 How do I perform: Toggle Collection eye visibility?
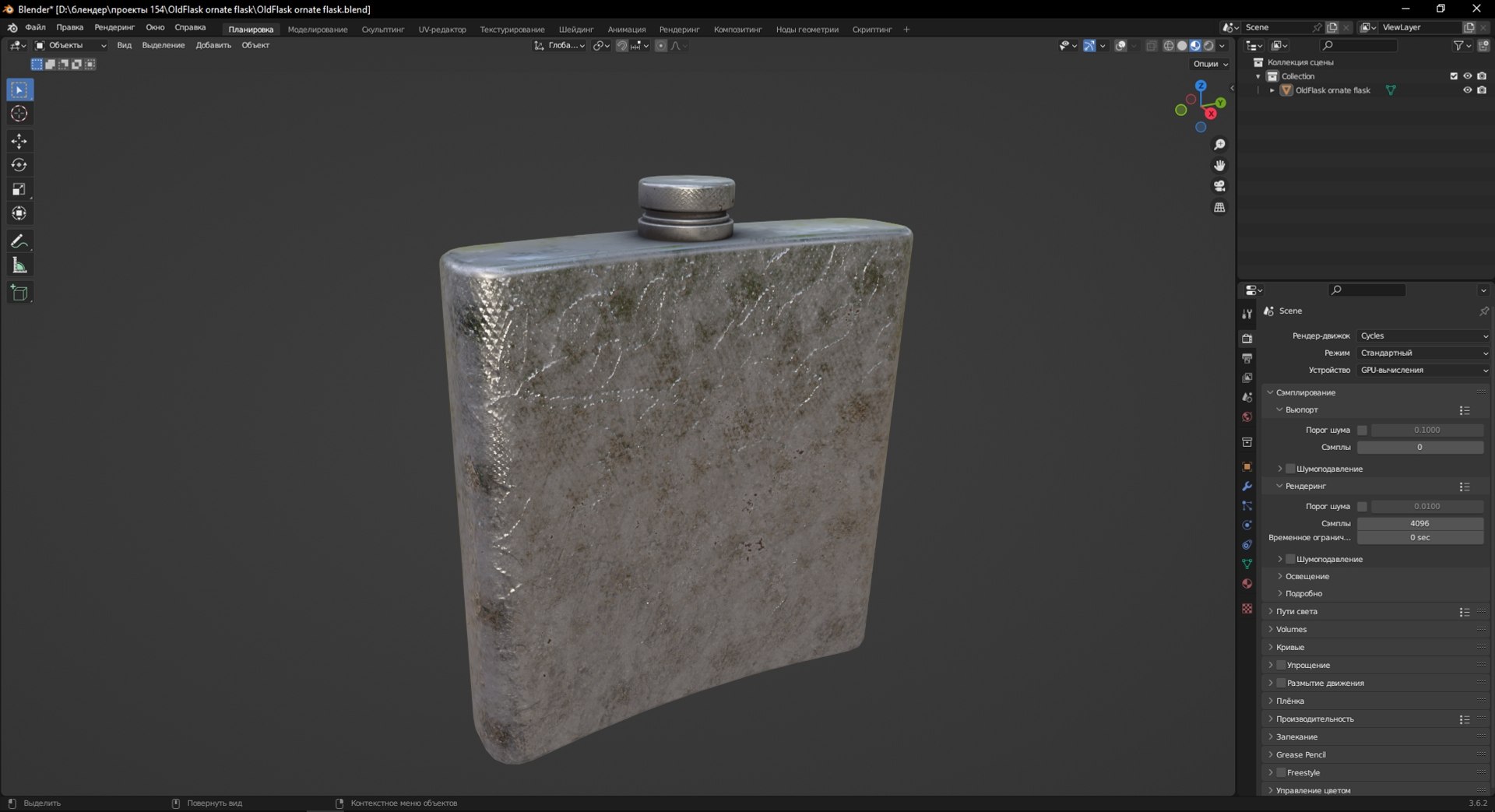[x=1467, y=76]
